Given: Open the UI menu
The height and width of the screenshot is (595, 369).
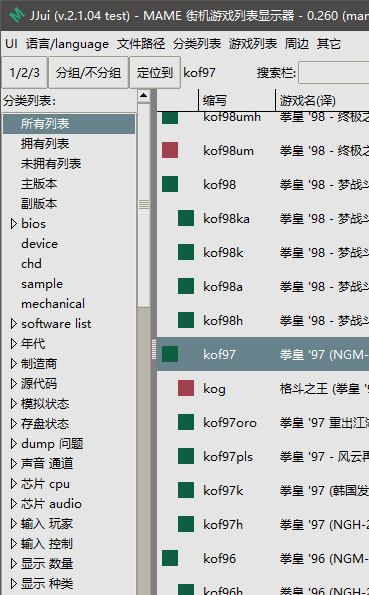Looking at the screenshot, I should click(x=11, y=44).
